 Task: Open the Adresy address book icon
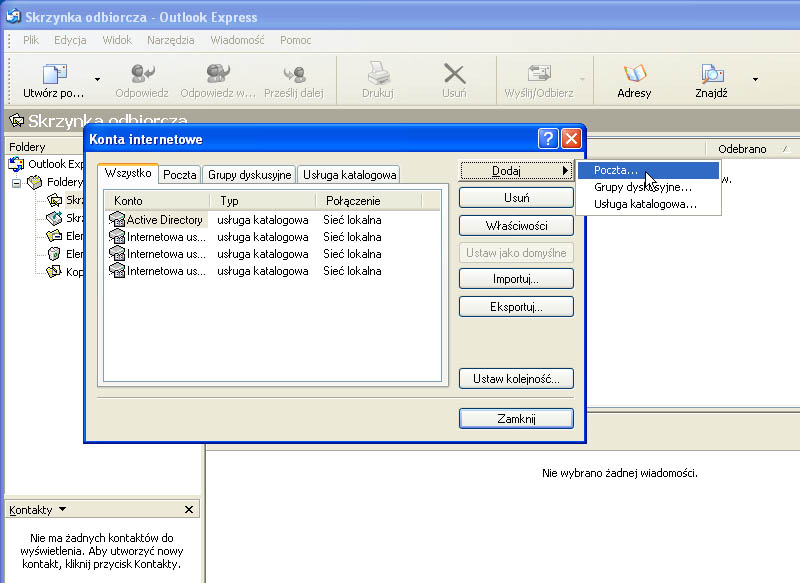click(634, 74)
